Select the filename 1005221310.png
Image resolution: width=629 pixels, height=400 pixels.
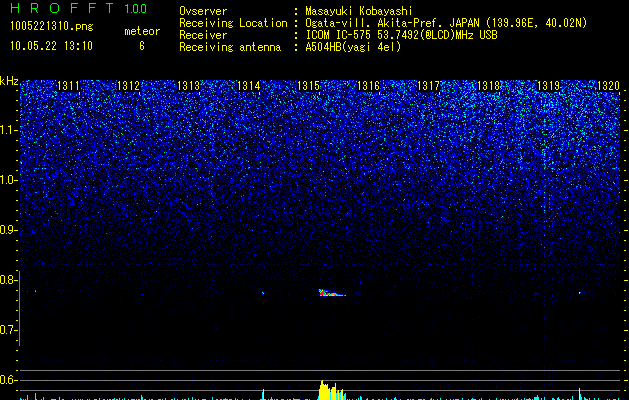[x=52, y=27]
